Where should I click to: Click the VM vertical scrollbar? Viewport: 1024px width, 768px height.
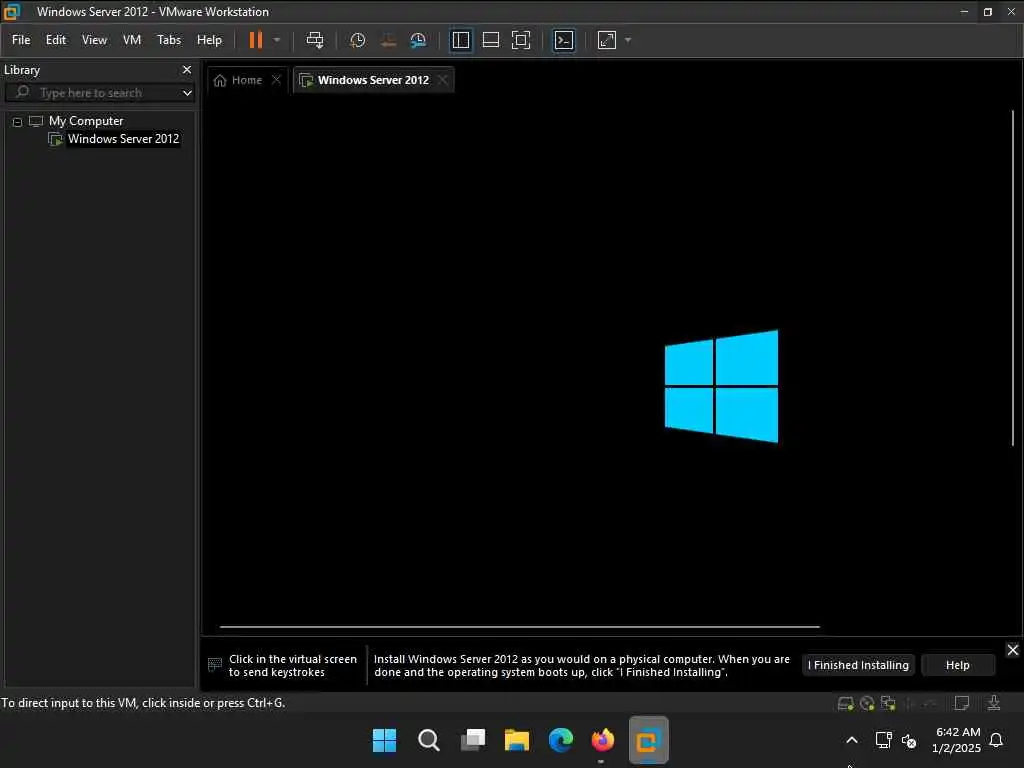coord(1013,278)
